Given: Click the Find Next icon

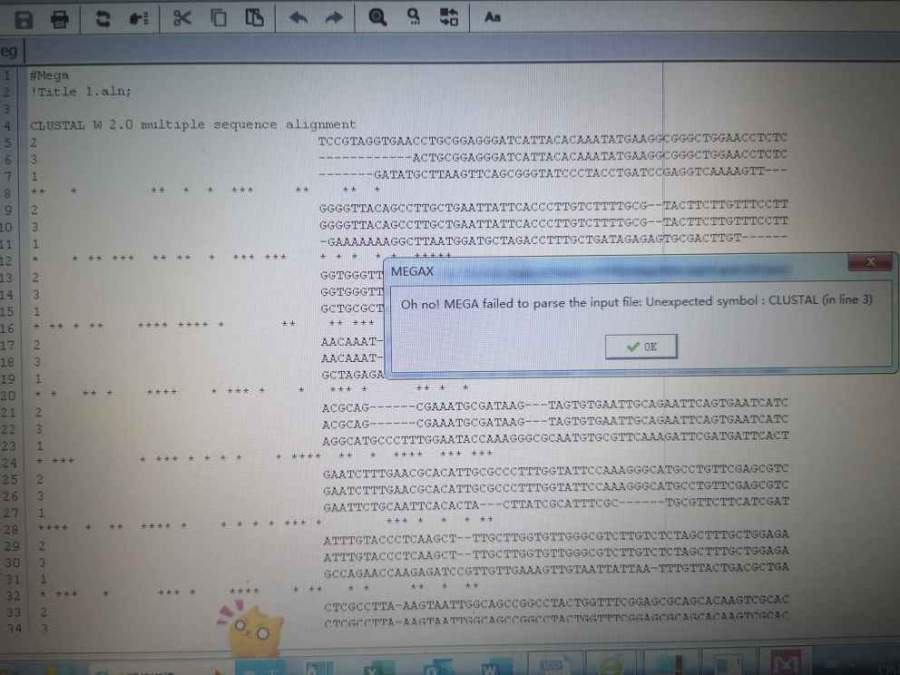Looking at the screenshot, I should click(x=413, y=18).
